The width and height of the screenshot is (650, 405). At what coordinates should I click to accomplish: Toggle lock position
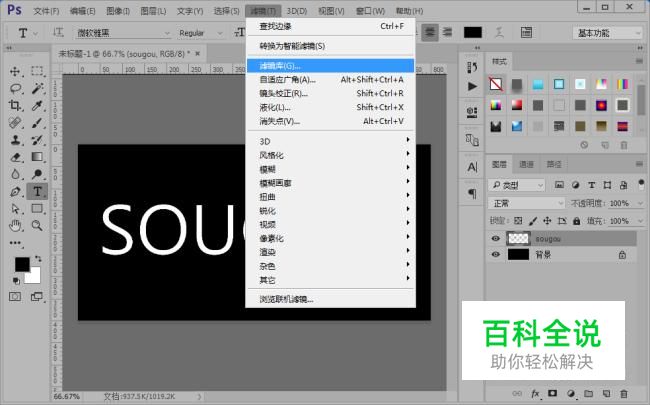click(x=547, y=221)
